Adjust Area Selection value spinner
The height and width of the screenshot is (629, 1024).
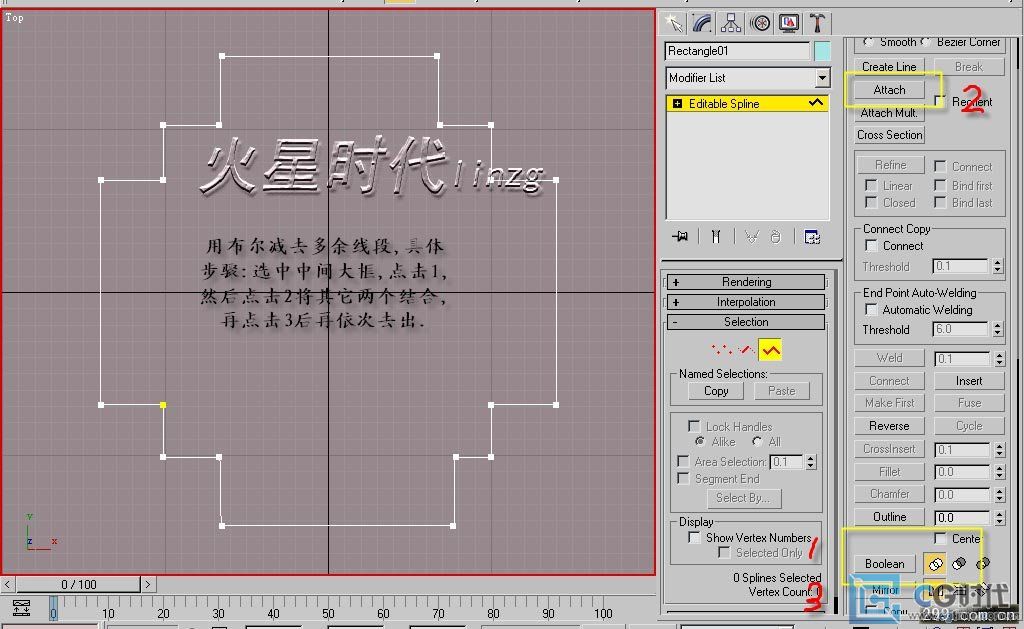[810, 462]
